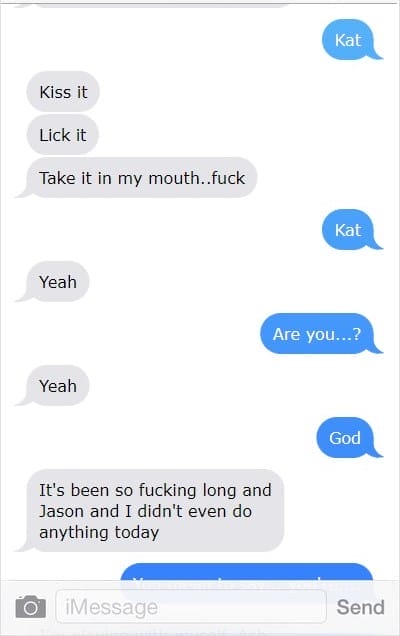Viewport: 400px width, 636px height.
Task: Click the word 'mouth' in the gray bubble
Action: click(x=174, y=178)
